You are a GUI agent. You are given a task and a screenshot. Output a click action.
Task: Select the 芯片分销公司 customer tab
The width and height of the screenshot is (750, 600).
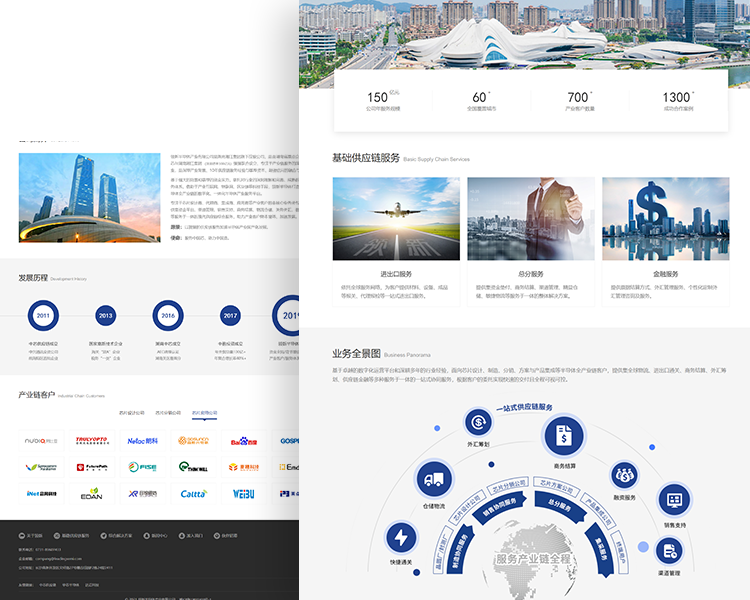(168, 412)
